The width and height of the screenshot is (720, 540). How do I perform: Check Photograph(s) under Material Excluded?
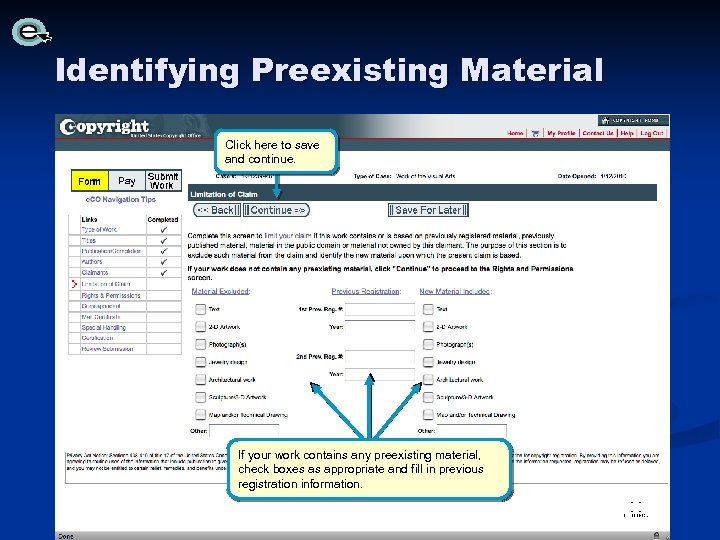tap(200, 344)
